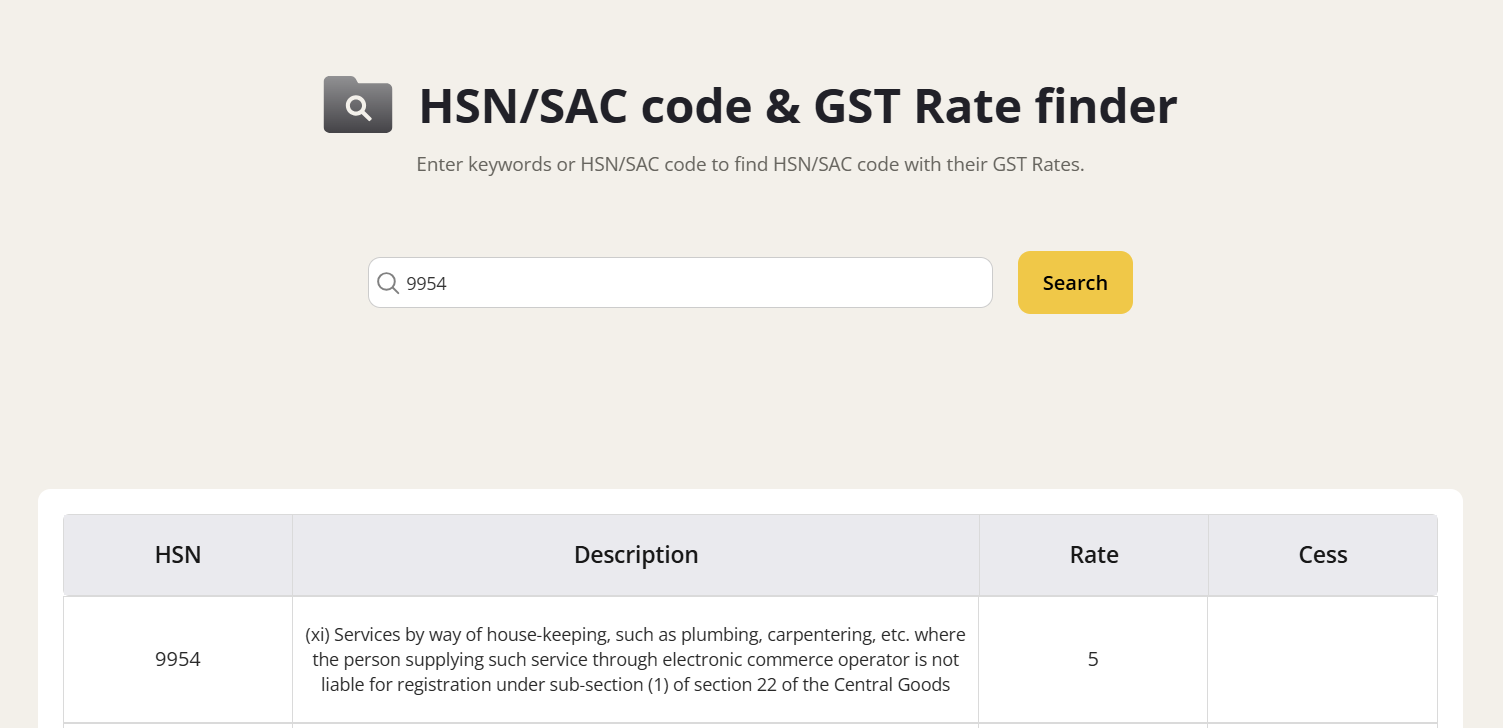Click the electronic commerce operator description line

[636, 660]
